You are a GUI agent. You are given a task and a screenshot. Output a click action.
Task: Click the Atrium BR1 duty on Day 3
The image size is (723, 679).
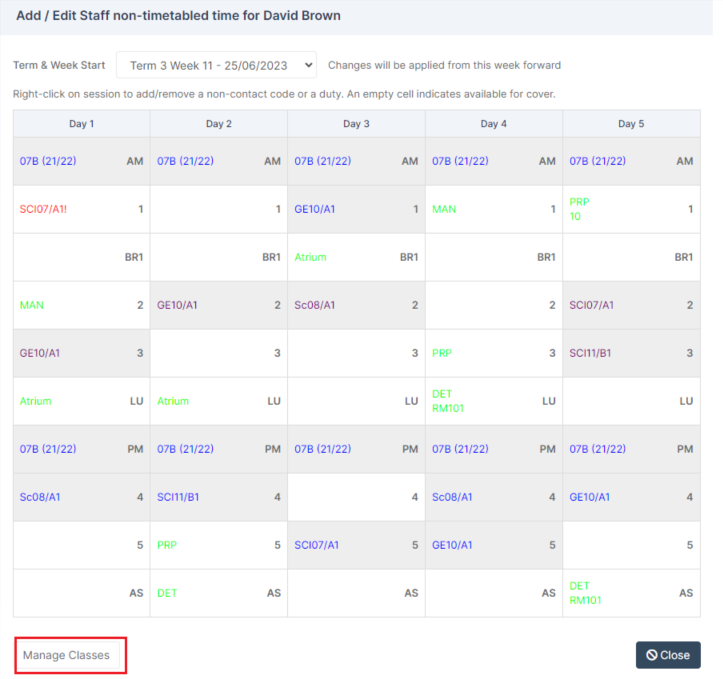click(356, 257)
